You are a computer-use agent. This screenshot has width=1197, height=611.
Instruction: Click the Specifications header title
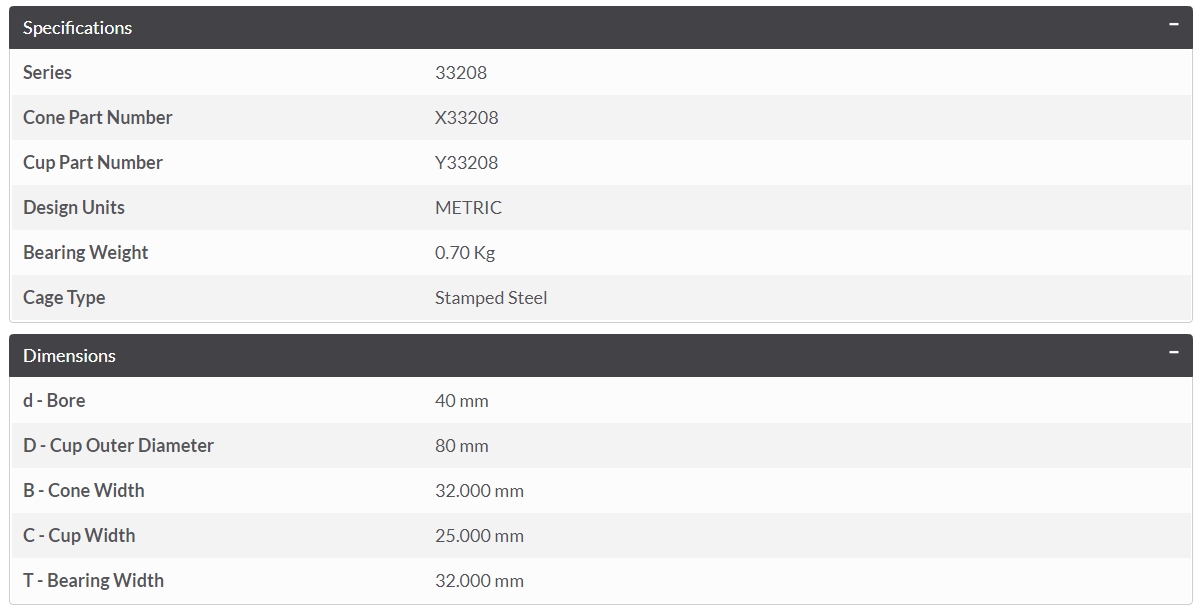[x=77, y=28]
